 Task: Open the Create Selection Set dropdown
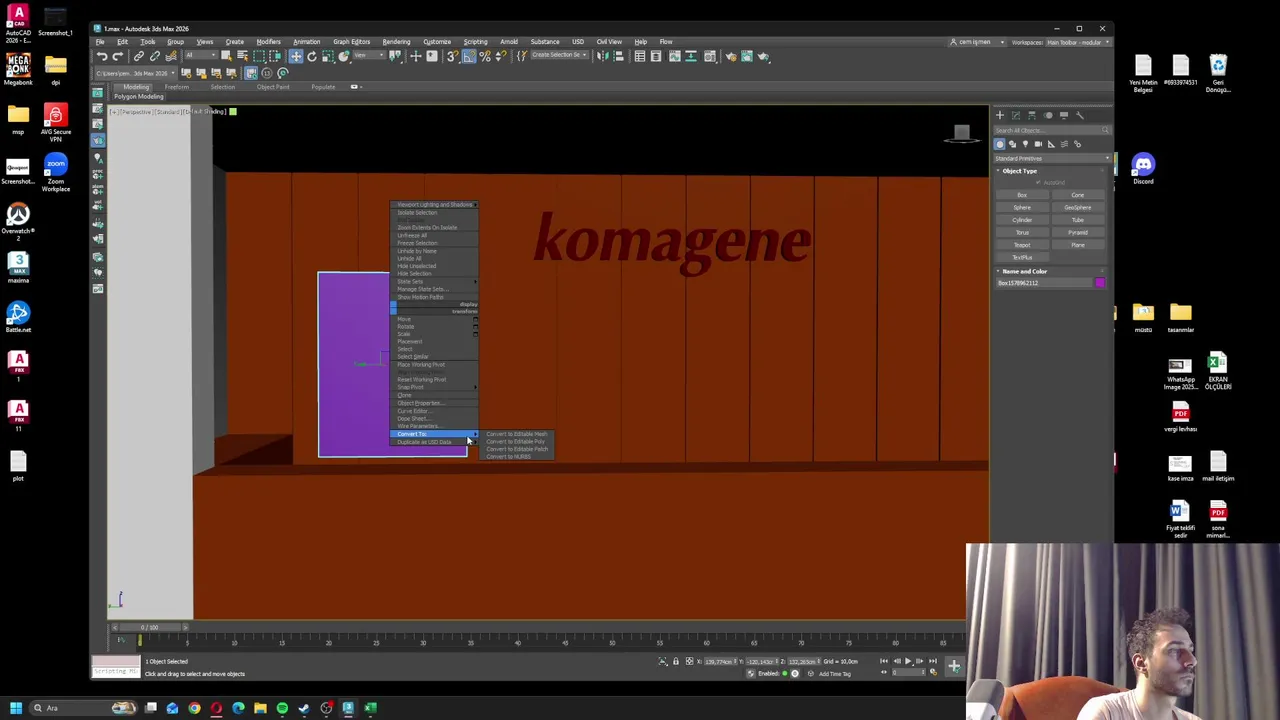558,56
